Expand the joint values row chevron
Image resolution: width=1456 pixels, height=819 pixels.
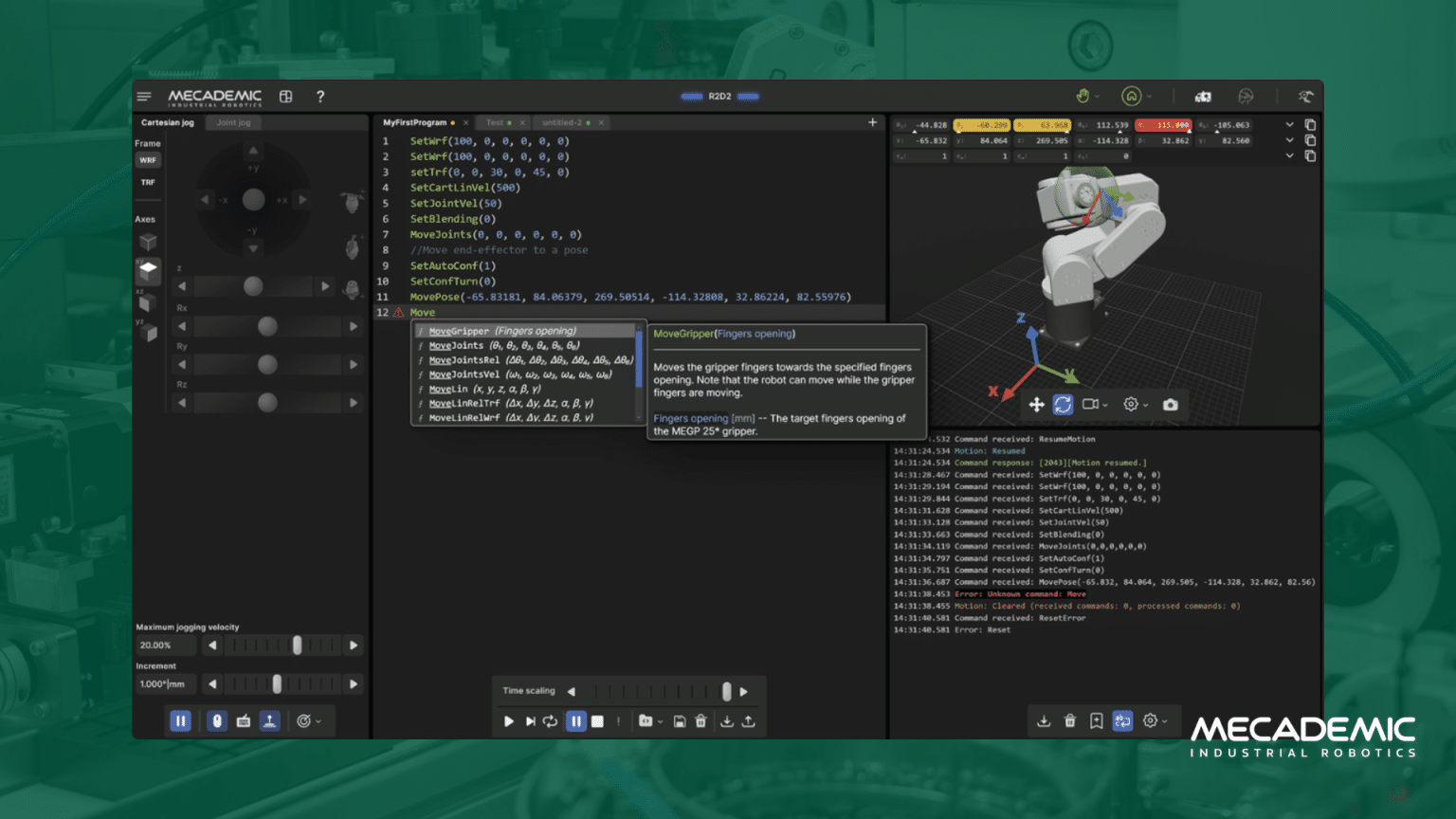pos(1289,125)
